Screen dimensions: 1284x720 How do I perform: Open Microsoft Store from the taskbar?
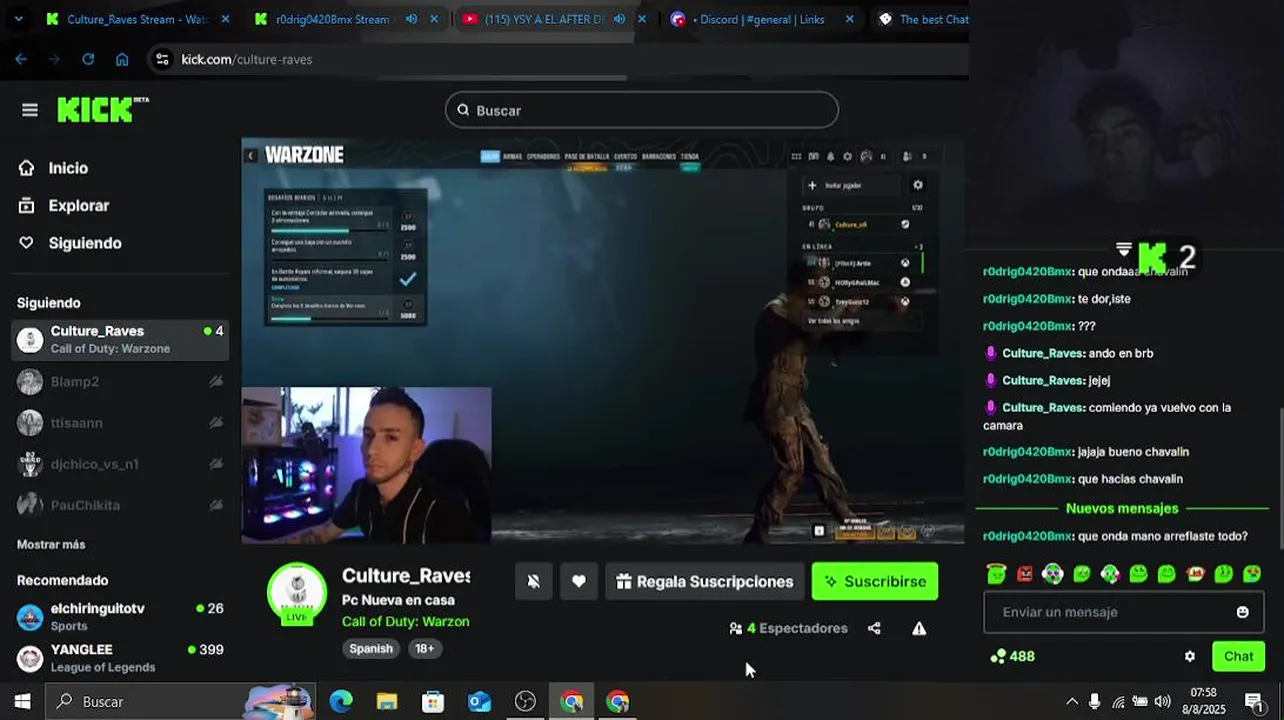[433, 701]
